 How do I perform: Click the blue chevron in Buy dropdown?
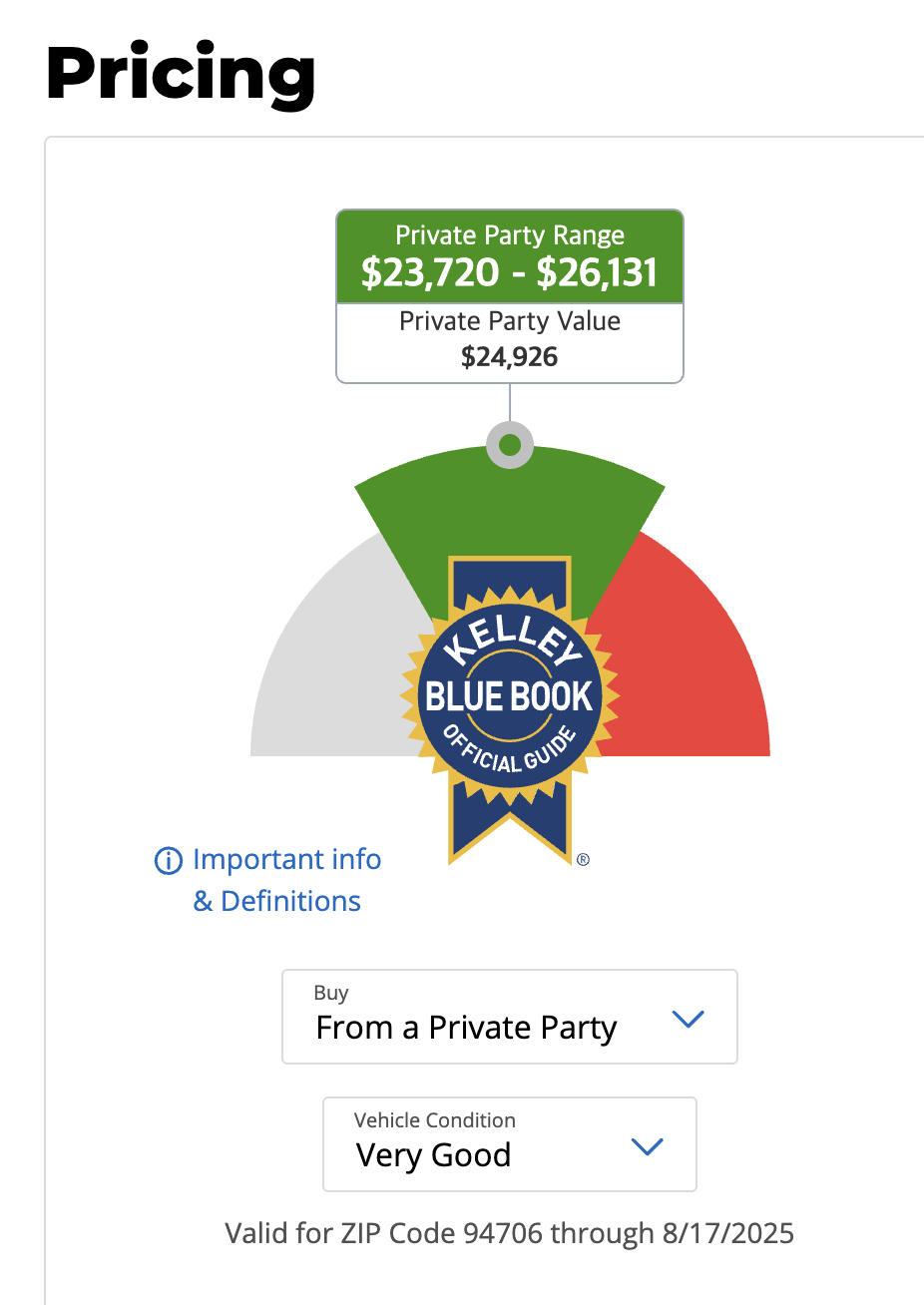click(689, 1019)
